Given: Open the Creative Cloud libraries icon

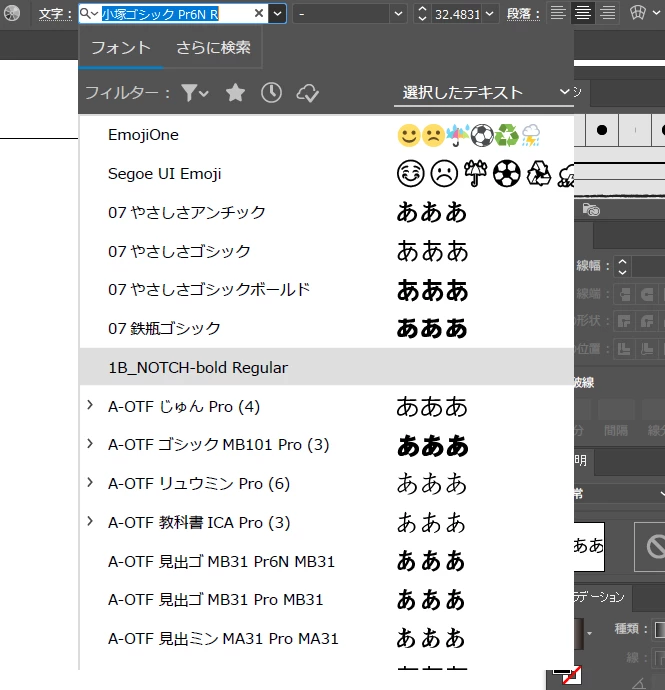Looking at the screenshot, I should [x=591, y=210].
